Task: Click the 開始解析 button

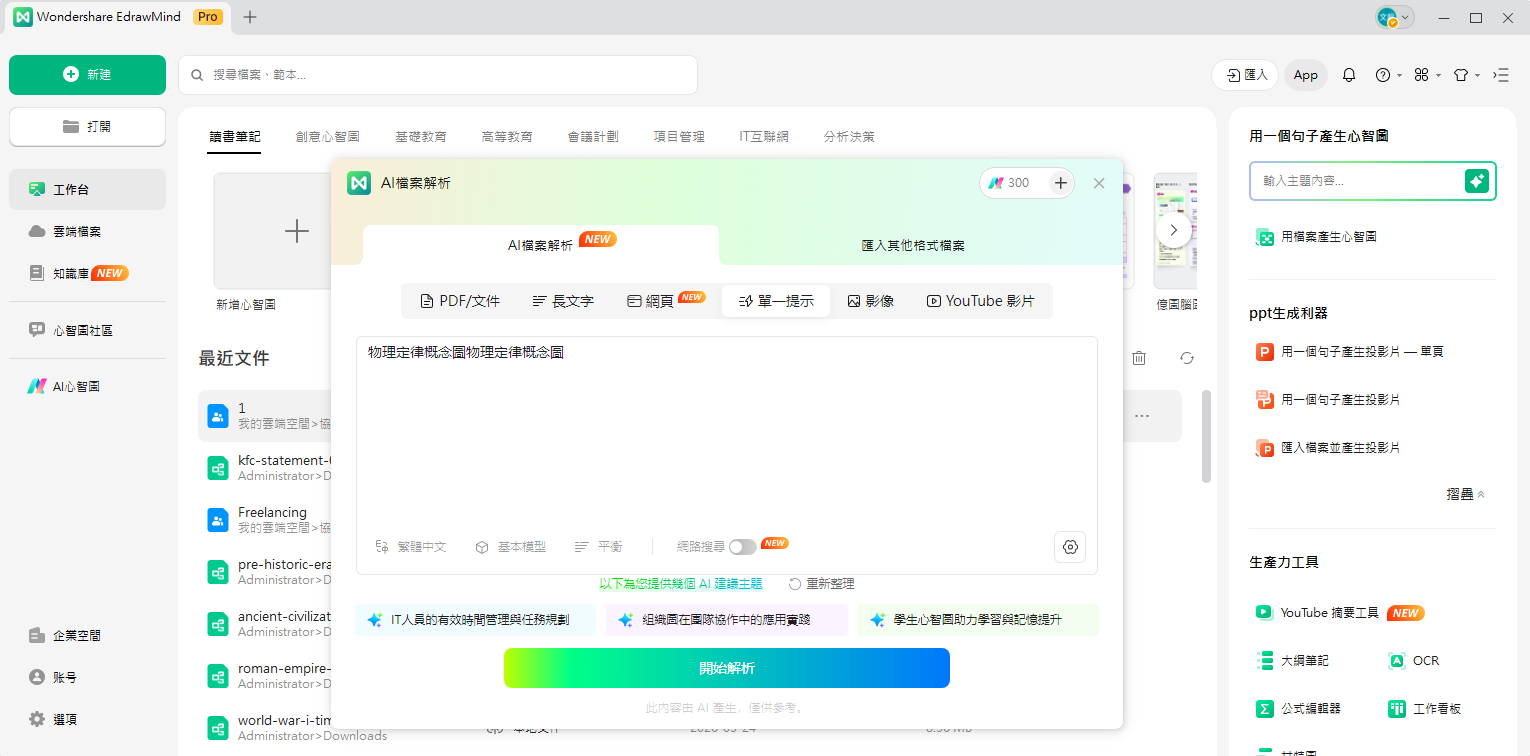Action: point(727,668)
